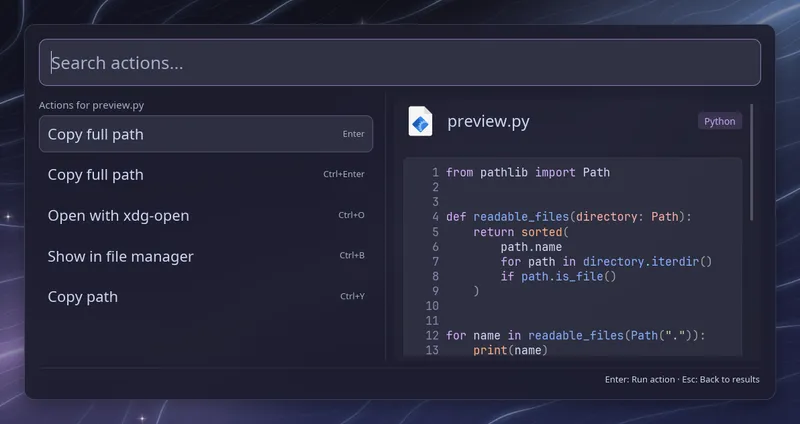Image resolution: width=800 pixels, height=424 pixels.
Task: Click the Python language badge
Action: (719, 121)
